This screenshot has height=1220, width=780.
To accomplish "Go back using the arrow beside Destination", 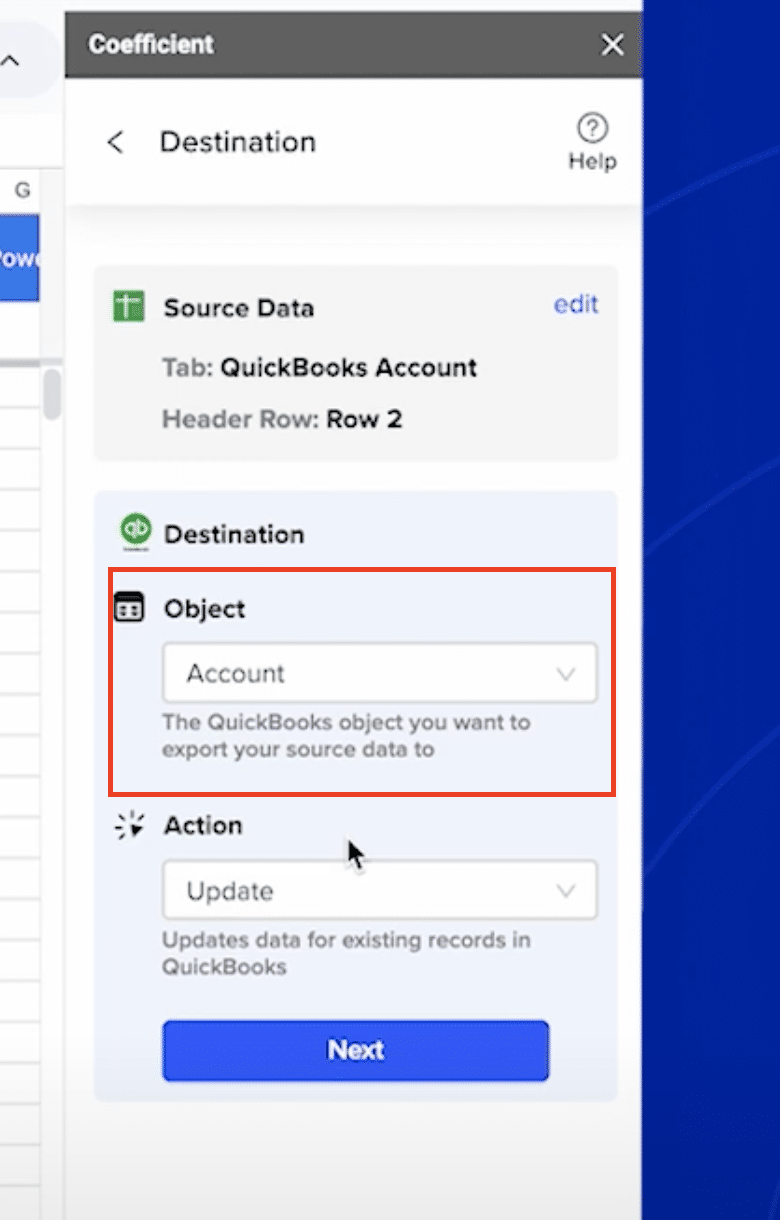I will coord(116,142).
